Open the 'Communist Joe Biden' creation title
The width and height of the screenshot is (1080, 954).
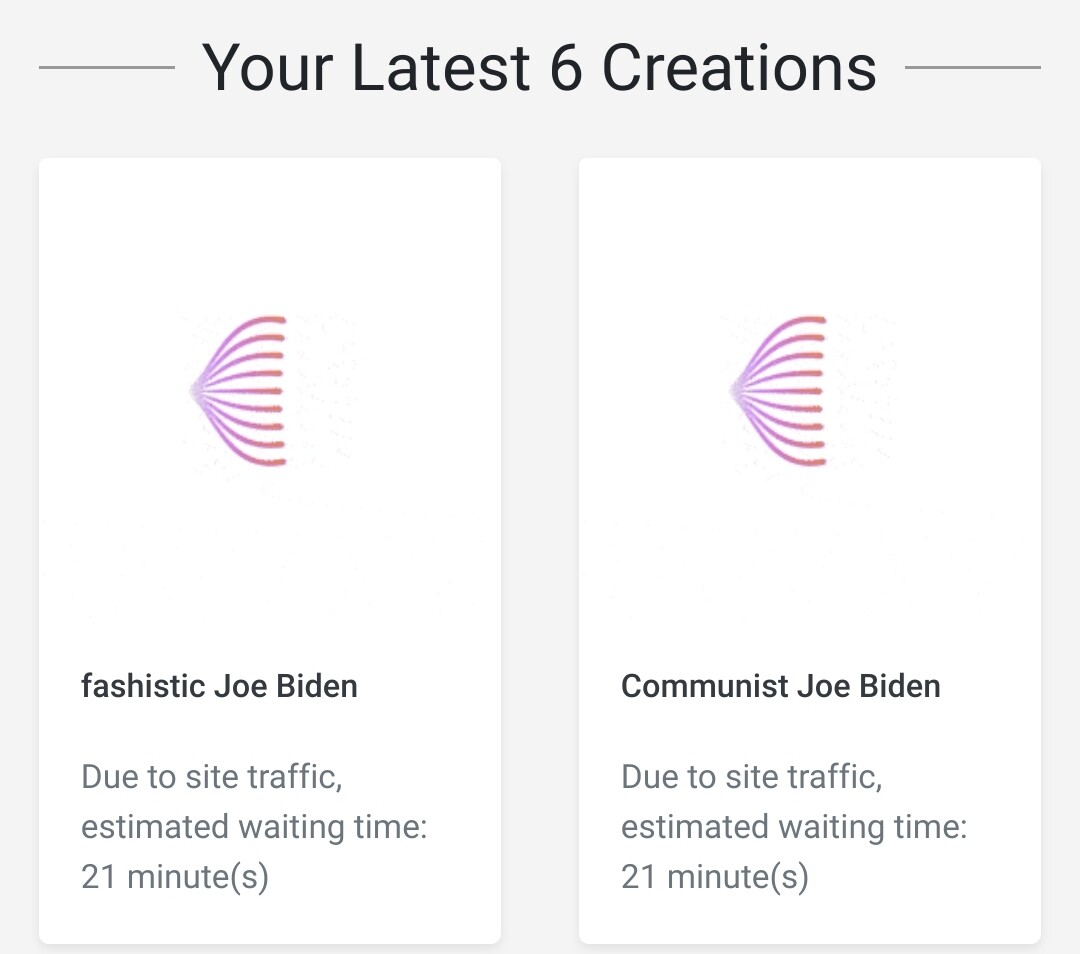point(781,687)
